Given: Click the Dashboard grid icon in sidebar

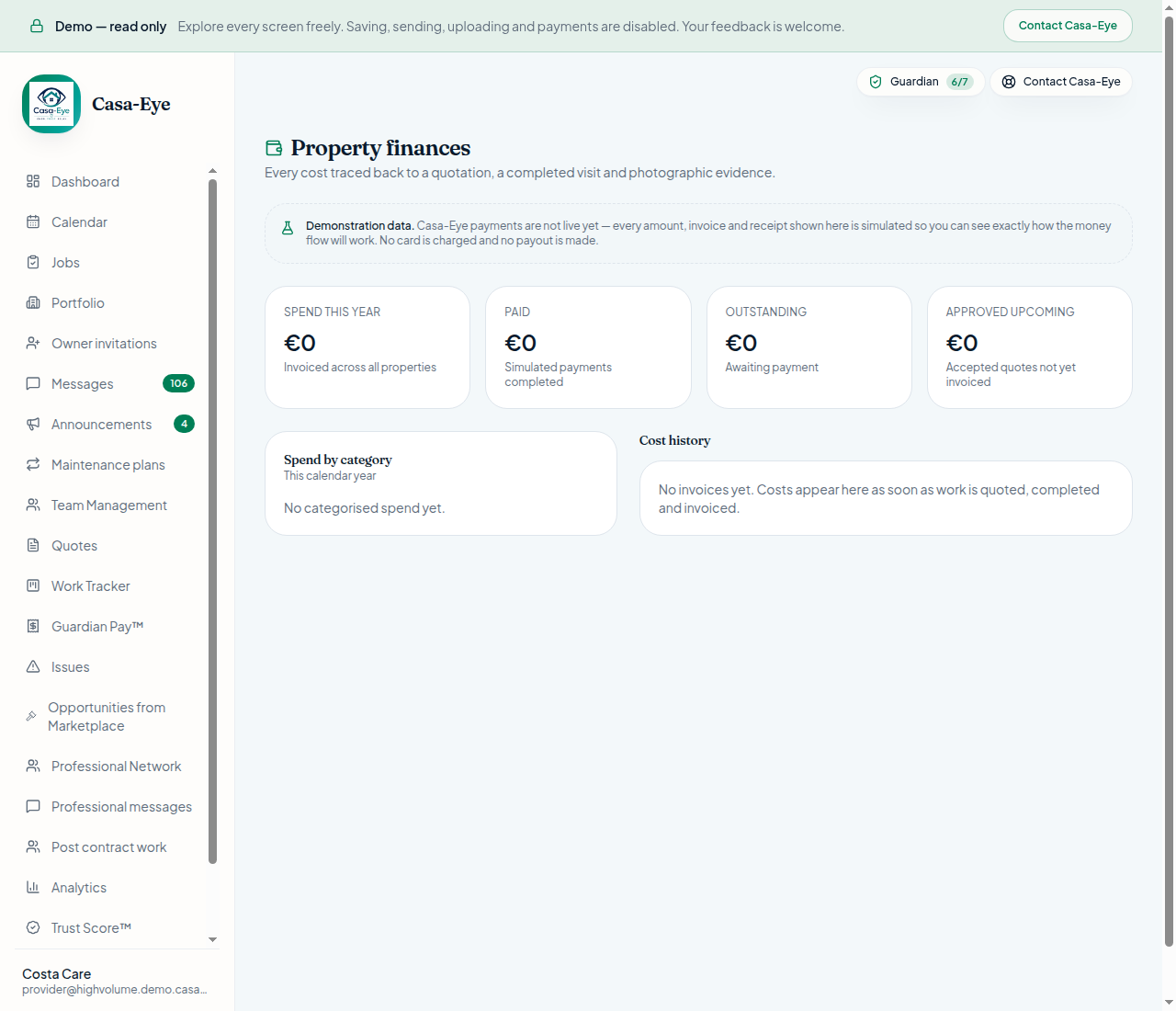Looking at the screenshot, I should click(x=33, y=181).
